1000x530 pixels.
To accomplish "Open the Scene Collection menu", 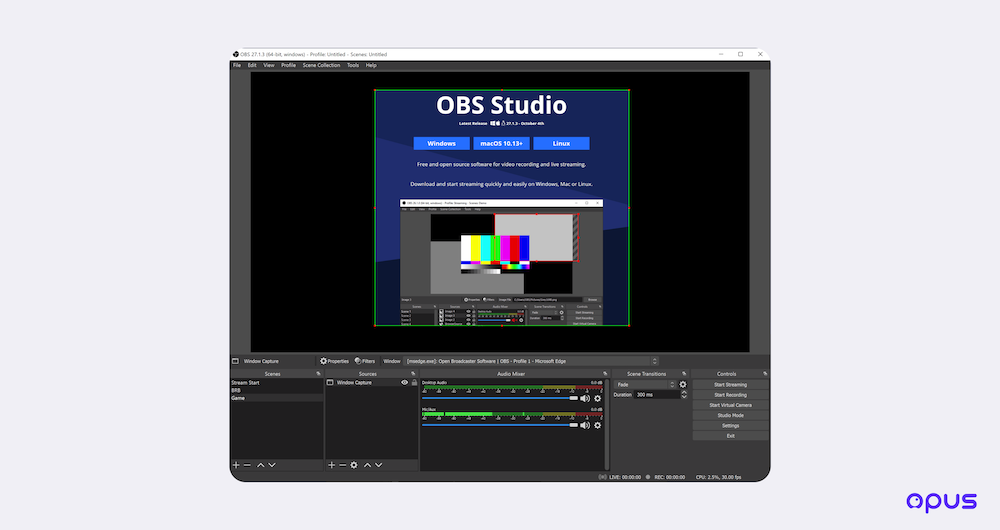I will point(321,65).
